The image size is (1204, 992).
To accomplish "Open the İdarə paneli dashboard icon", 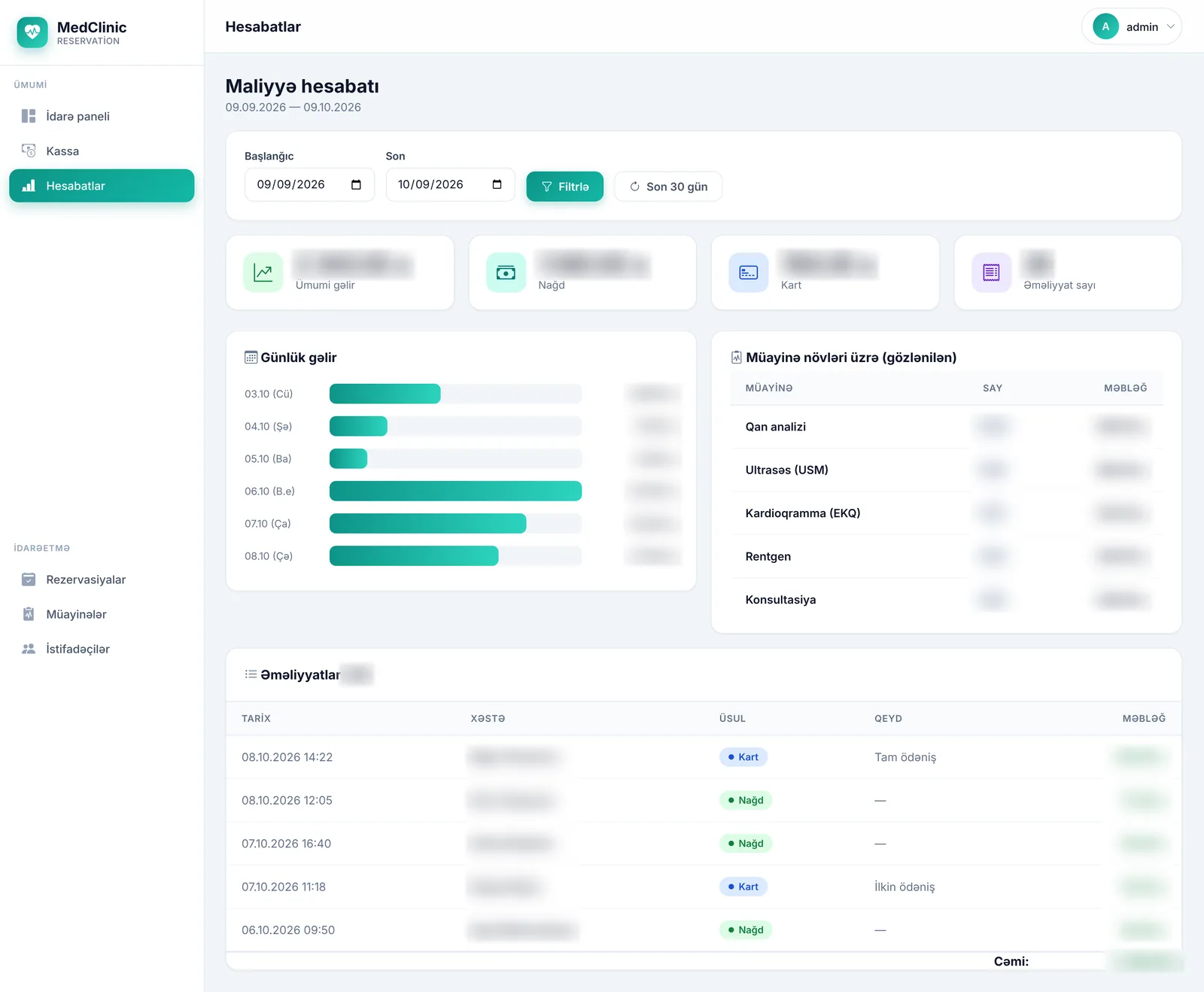I will click(29, 116).
